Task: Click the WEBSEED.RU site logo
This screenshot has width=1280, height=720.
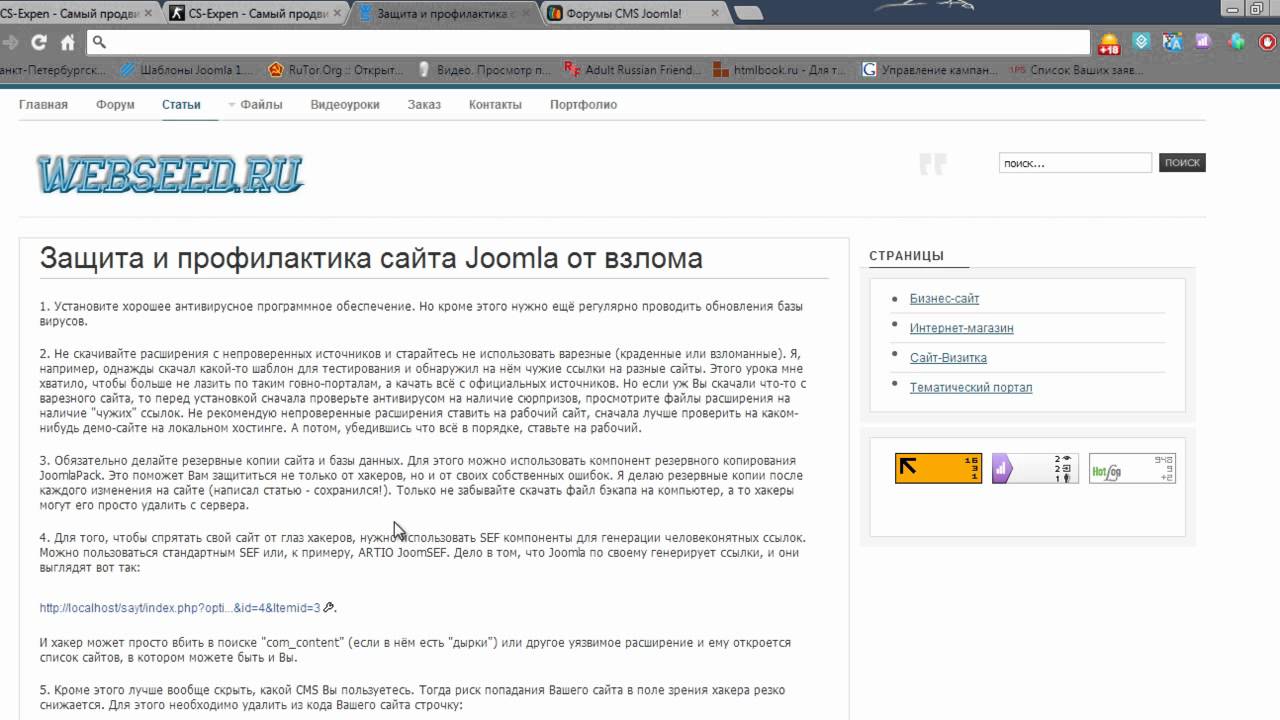Action: (x=170, y=174)
